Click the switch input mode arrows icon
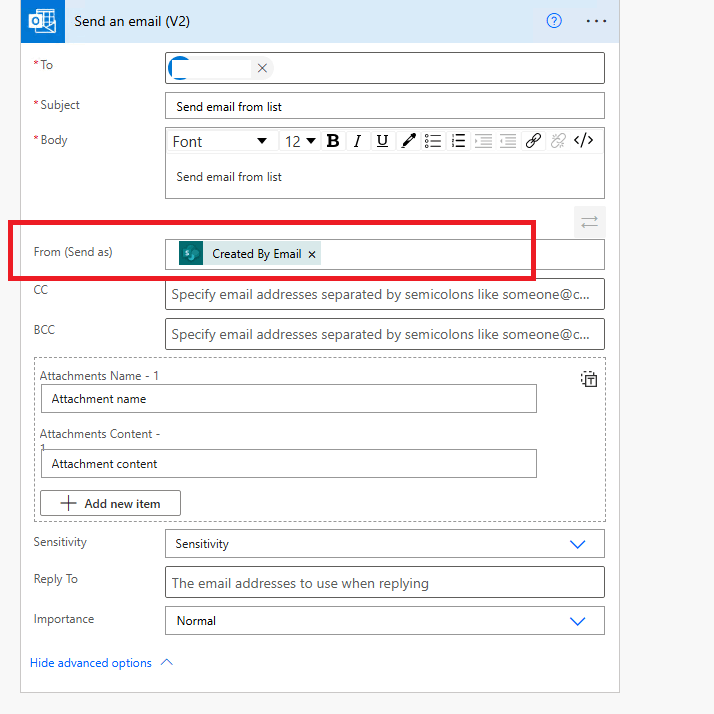This screenshot has height=714, width=714. [x=589, y=222]
